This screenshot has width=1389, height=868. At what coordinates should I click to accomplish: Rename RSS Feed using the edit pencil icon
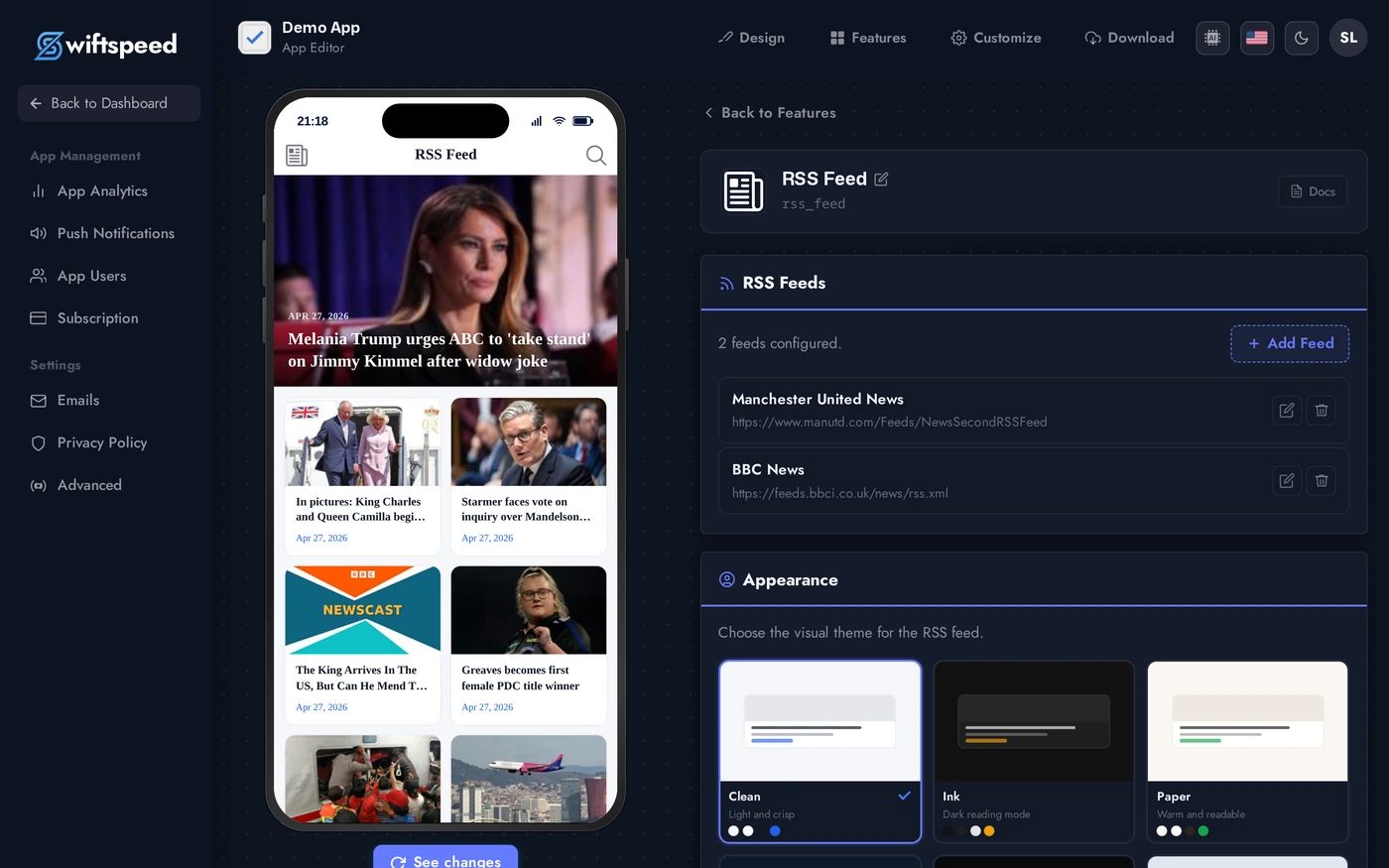point(881,179)
